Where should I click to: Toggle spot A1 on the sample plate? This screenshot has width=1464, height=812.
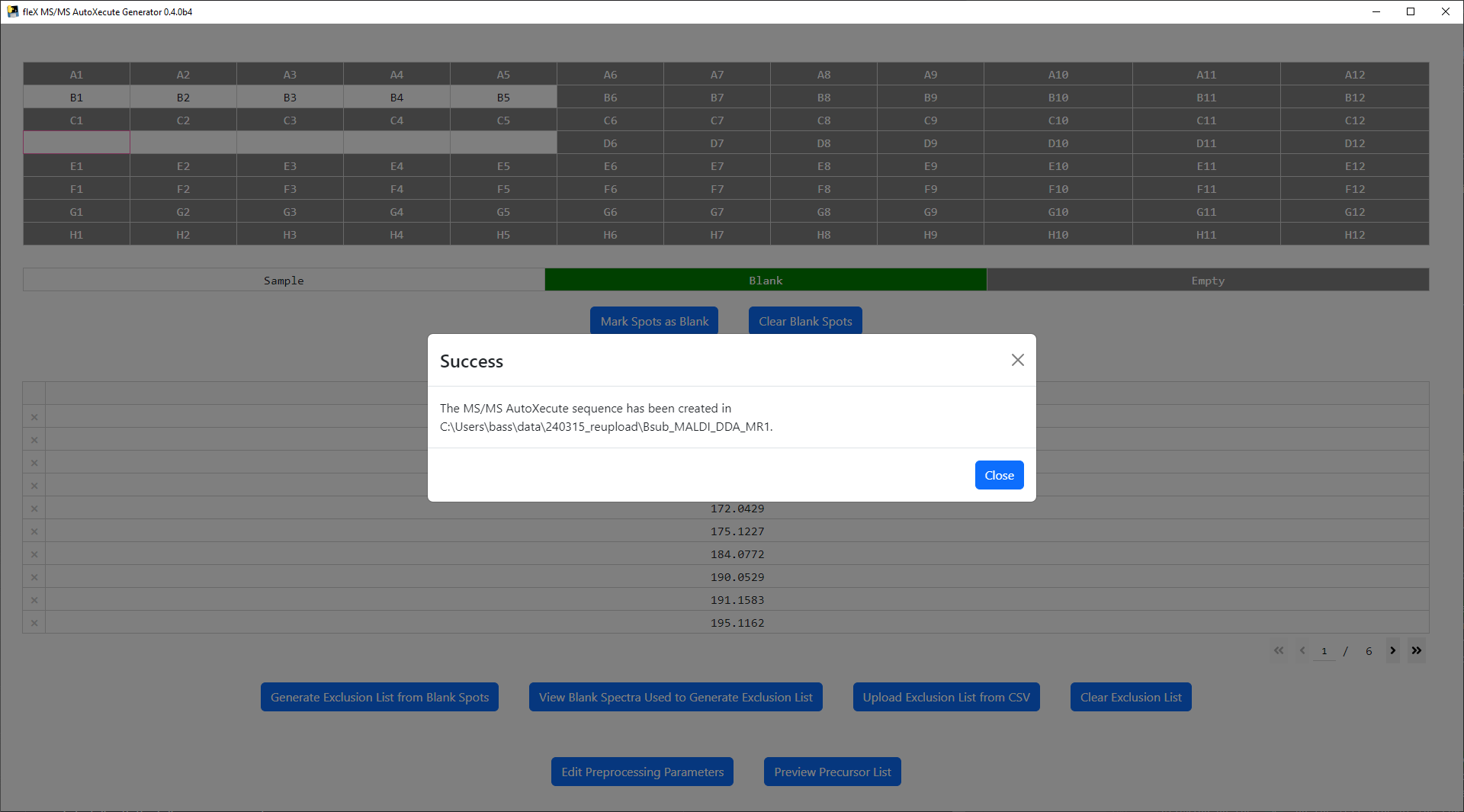[76, 74]
